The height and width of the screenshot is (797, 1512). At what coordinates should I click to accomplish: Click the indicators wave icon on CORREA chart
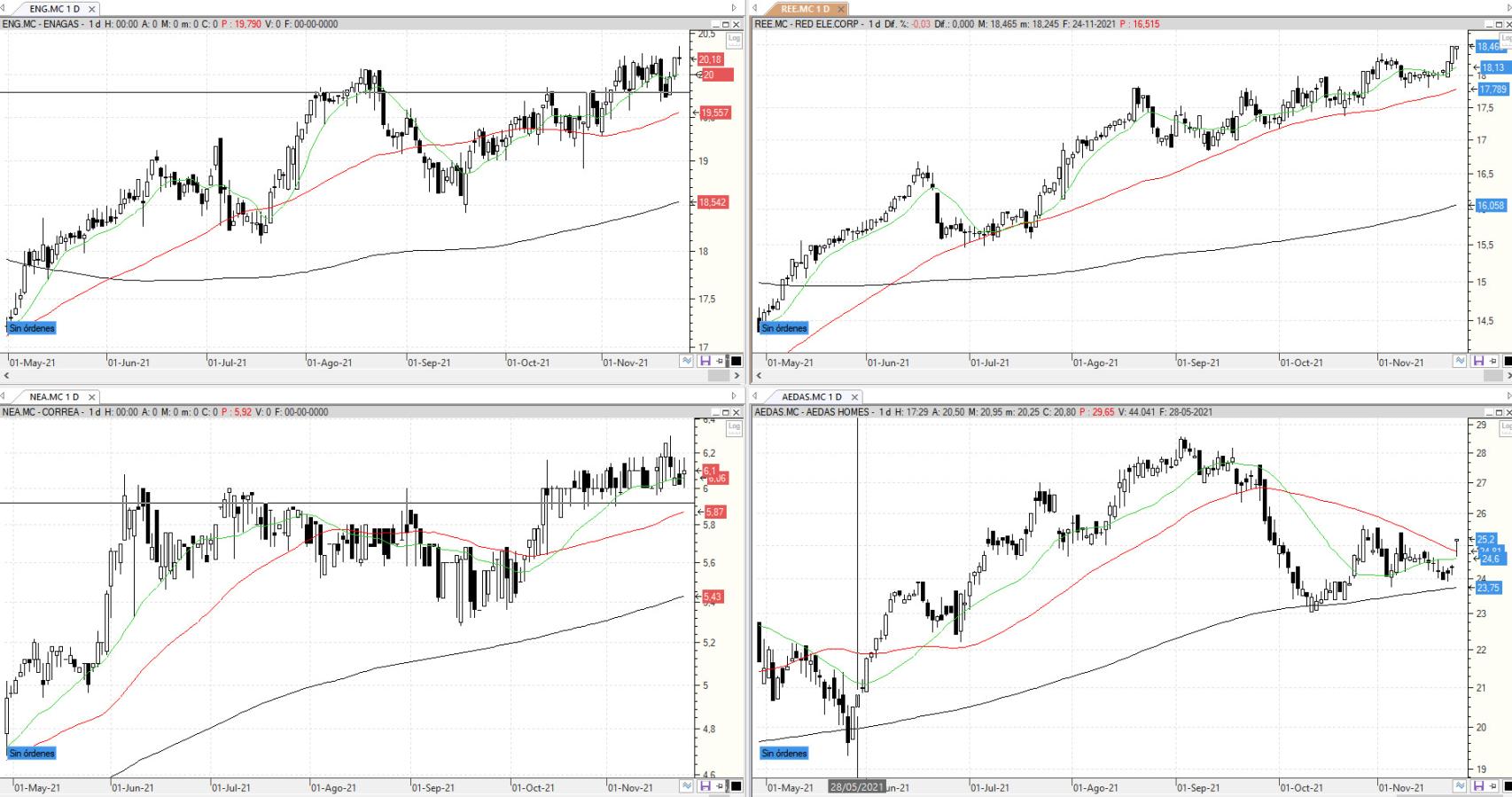[x=687, y=785]
